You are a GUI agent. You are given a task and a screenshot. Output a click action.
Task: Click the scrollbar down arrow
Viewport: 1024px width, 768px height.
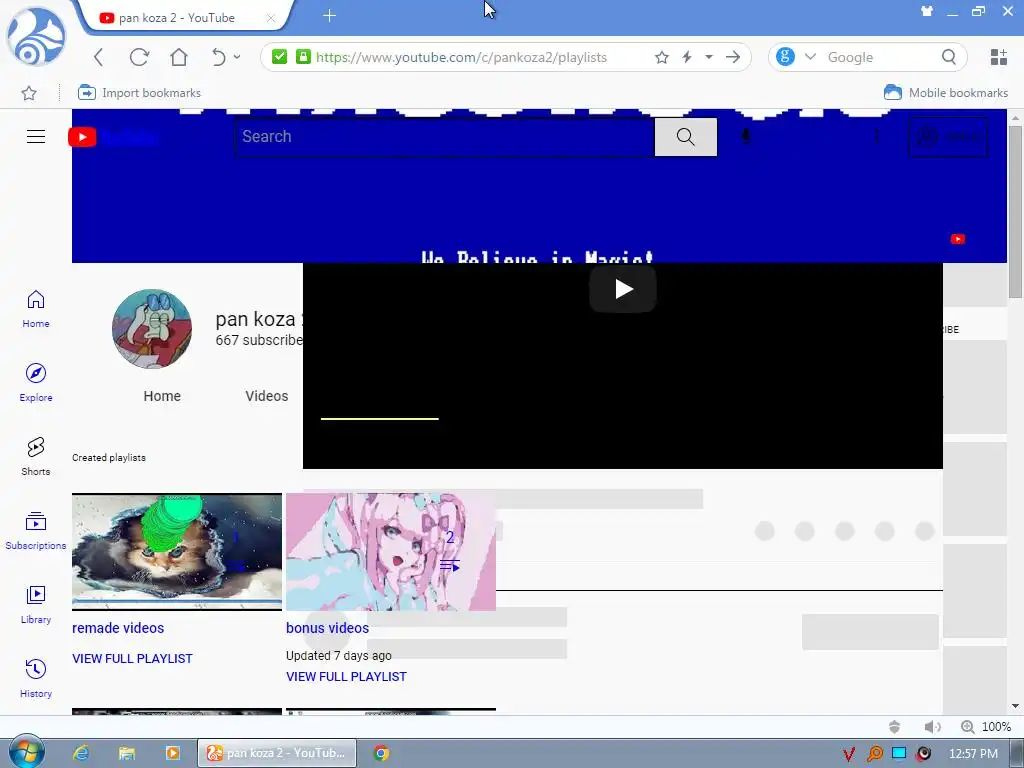(x=1015, y=706)
